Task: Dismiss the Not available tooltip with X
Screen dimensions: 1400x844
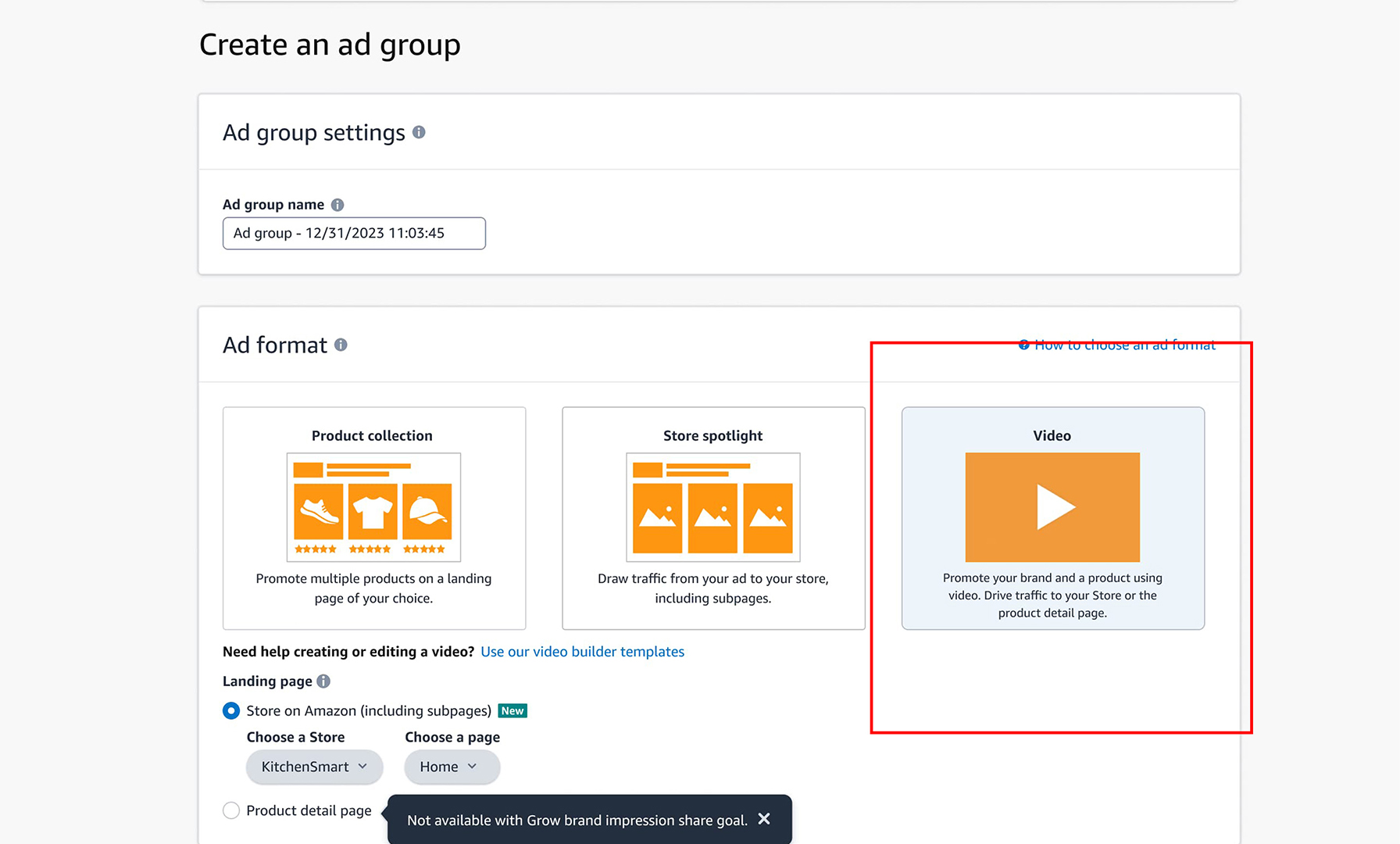Action: [x=764, y=818]
